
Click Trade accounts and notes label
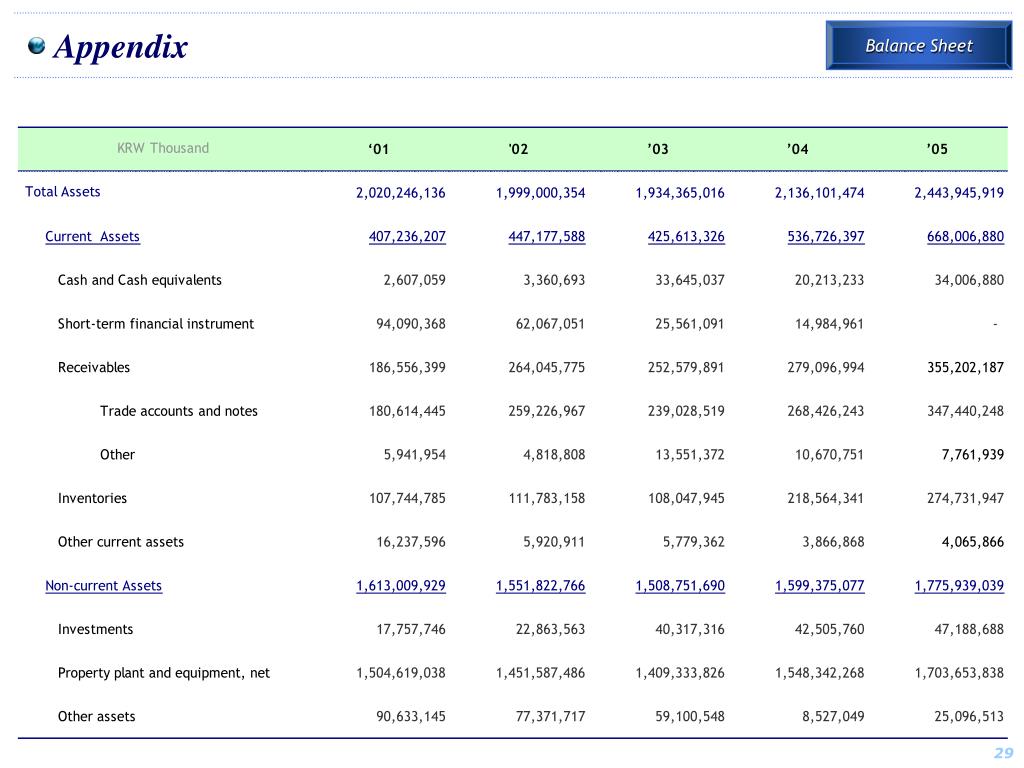pyautogui.click(x=179, y=411)
